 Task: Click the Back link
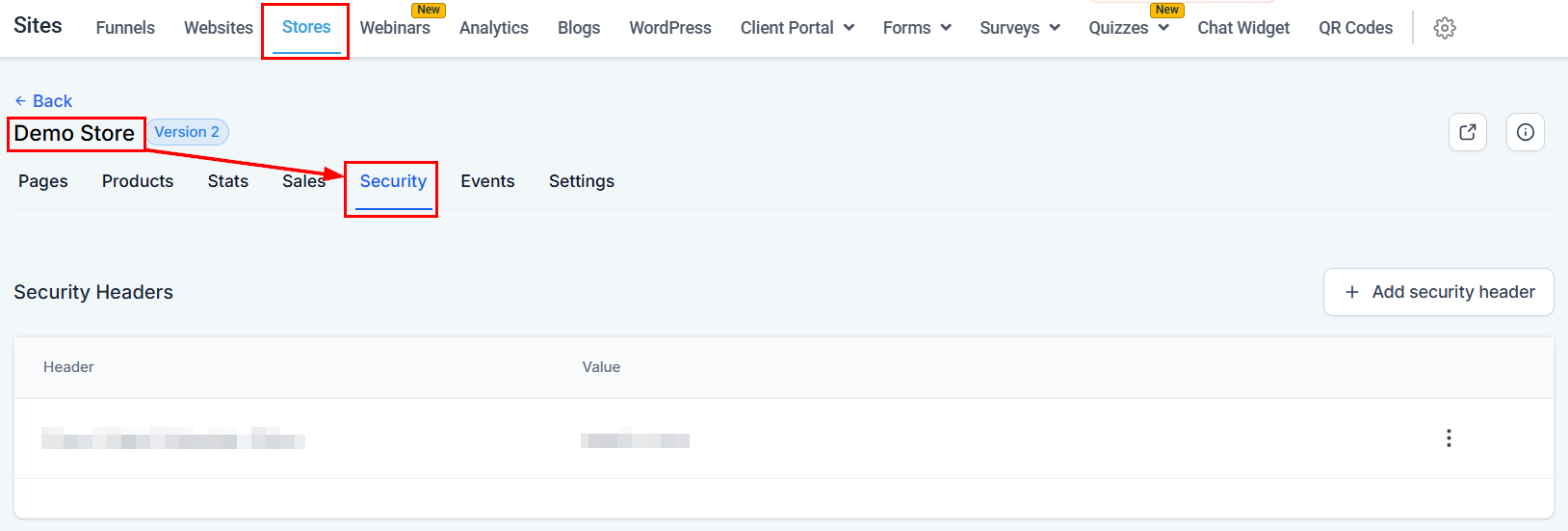pos(43,101)
